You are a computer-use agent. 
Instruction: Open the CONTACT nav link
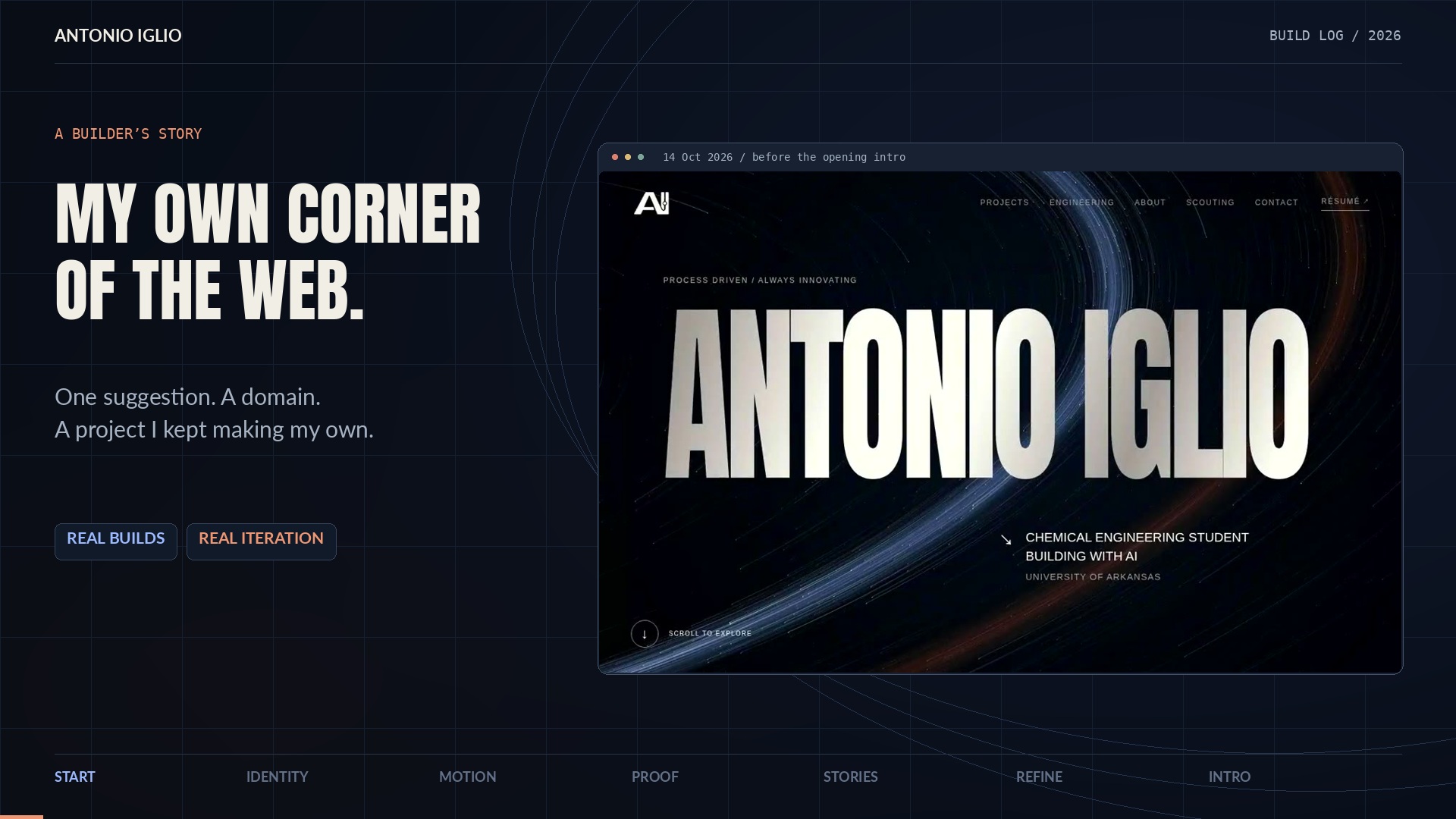(1276, 202)
